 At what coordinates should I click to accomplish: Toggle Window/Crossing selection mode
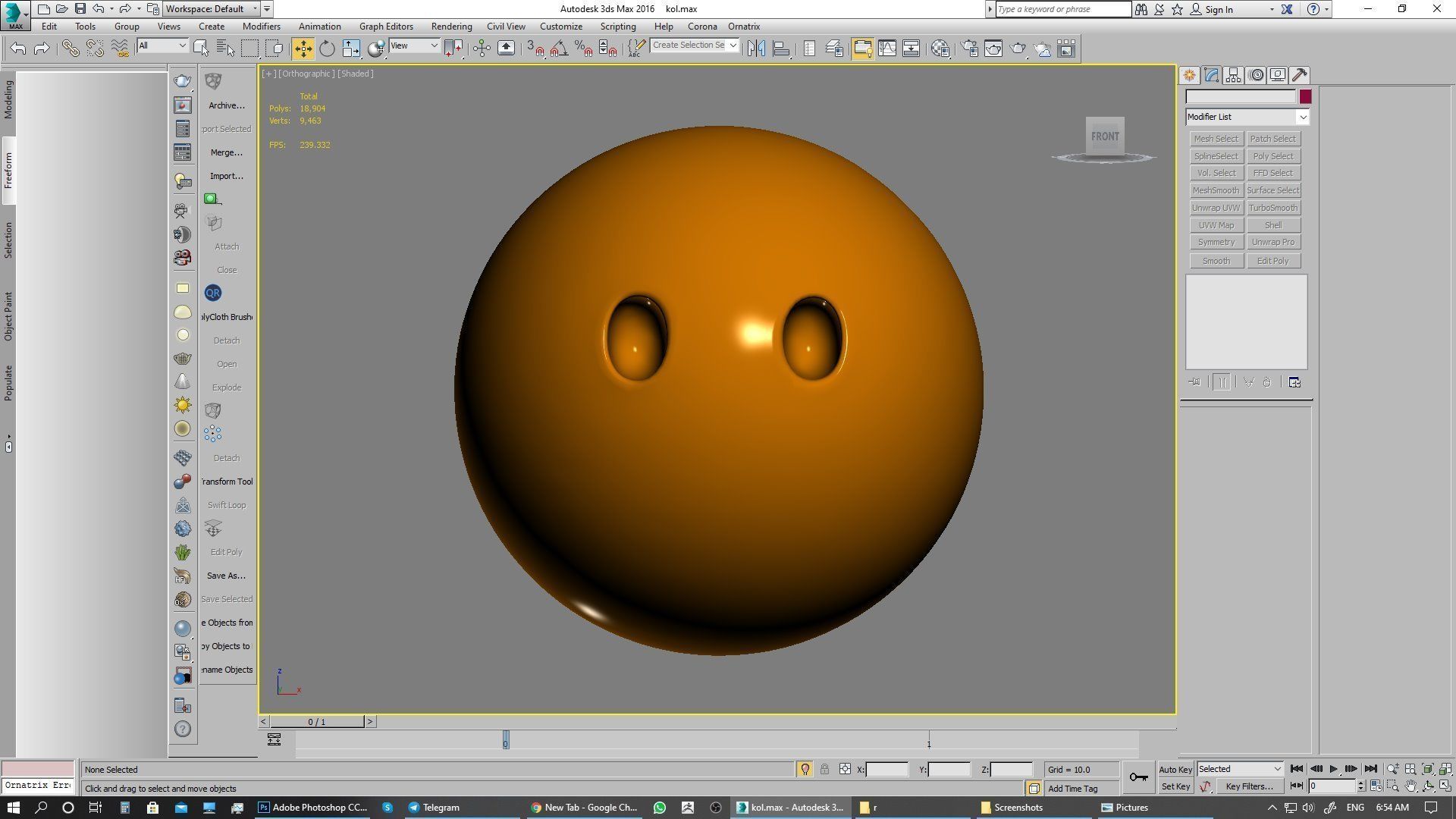pos(275,49)
